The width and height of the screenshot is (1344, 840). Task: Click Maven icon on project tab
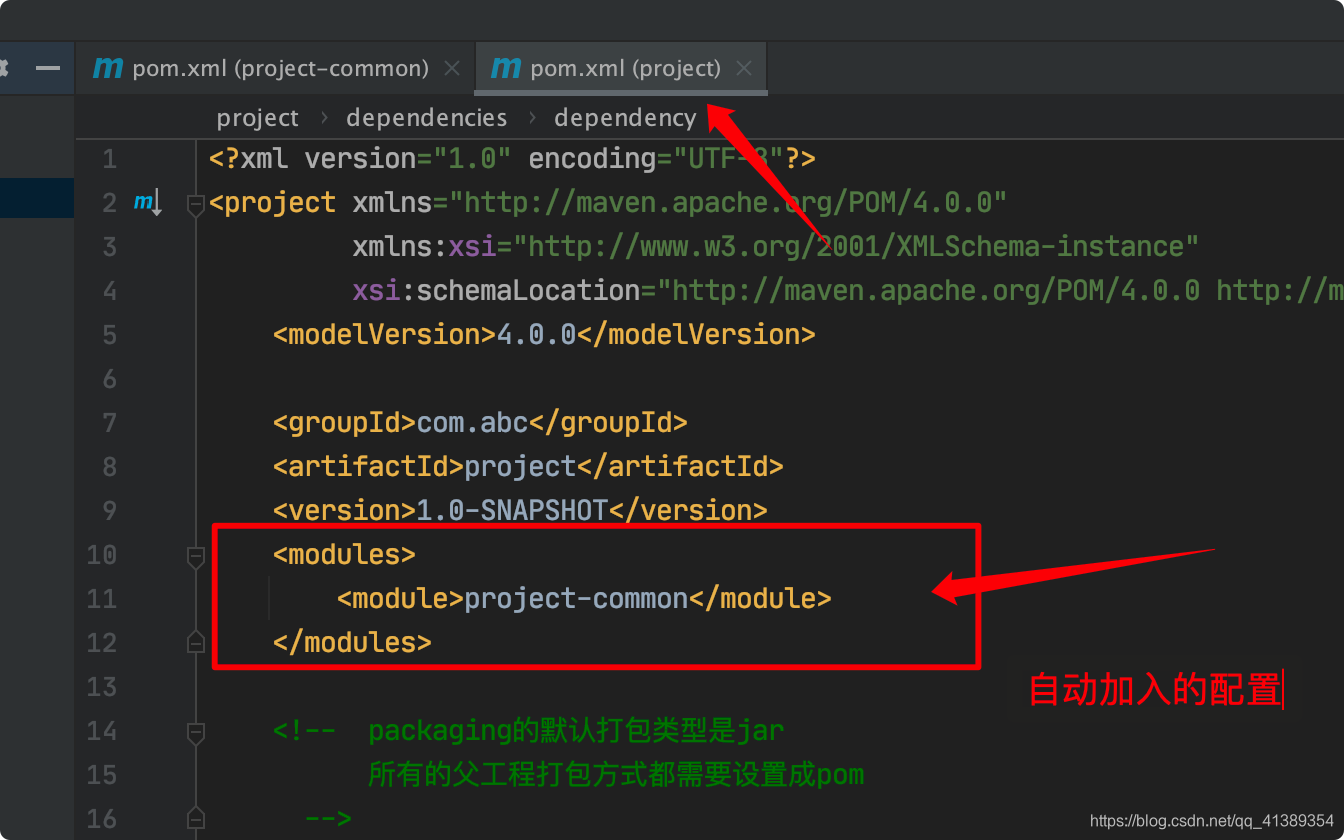pos(506,68)
